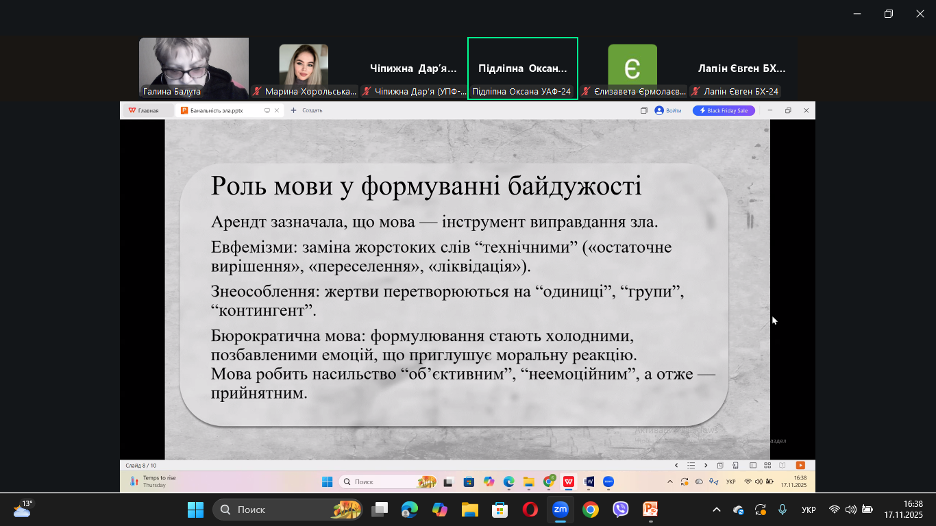Open File Explorer from the taskbar

470,509
